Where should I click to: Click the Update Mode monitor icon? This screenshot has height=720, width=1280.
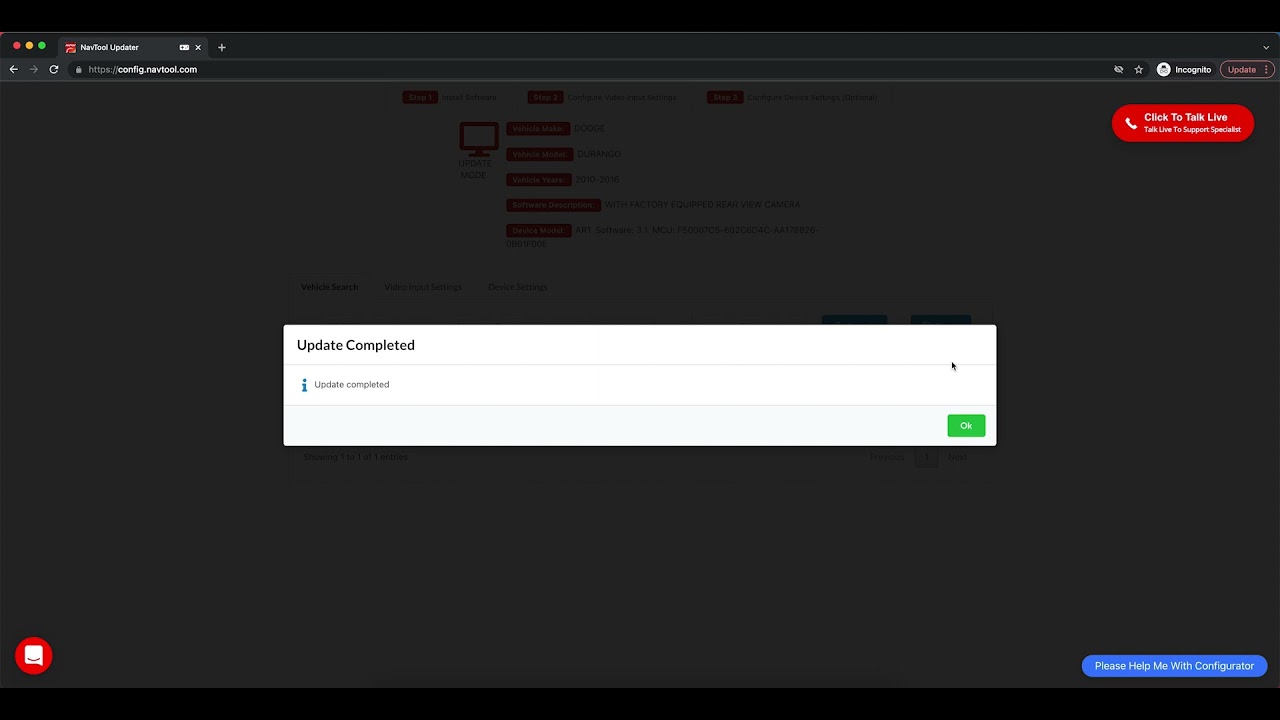click(478, 138)
